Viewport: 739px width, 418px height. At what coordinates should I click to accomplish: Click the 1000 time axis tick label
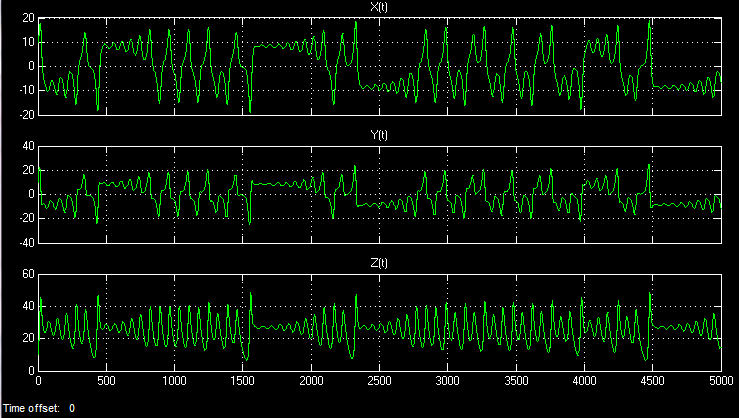(x=174, y=380)
